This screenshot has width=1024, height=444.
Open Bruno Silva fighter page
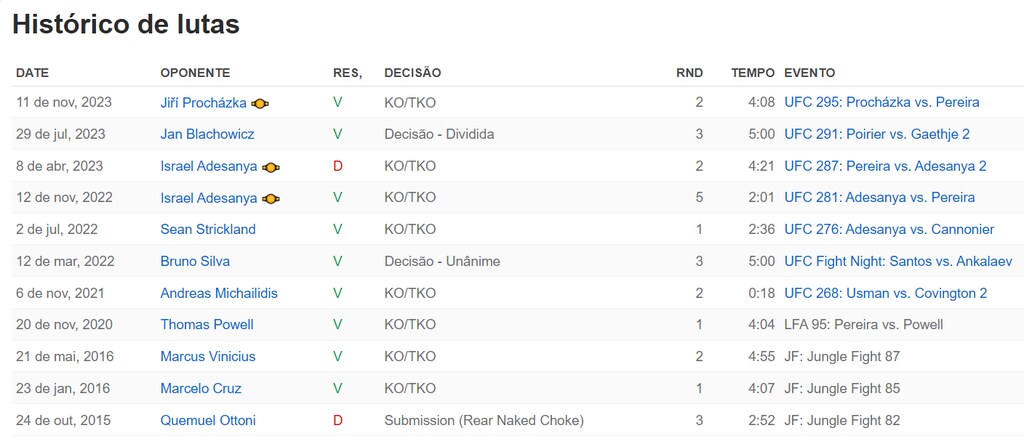pos(195,261)
